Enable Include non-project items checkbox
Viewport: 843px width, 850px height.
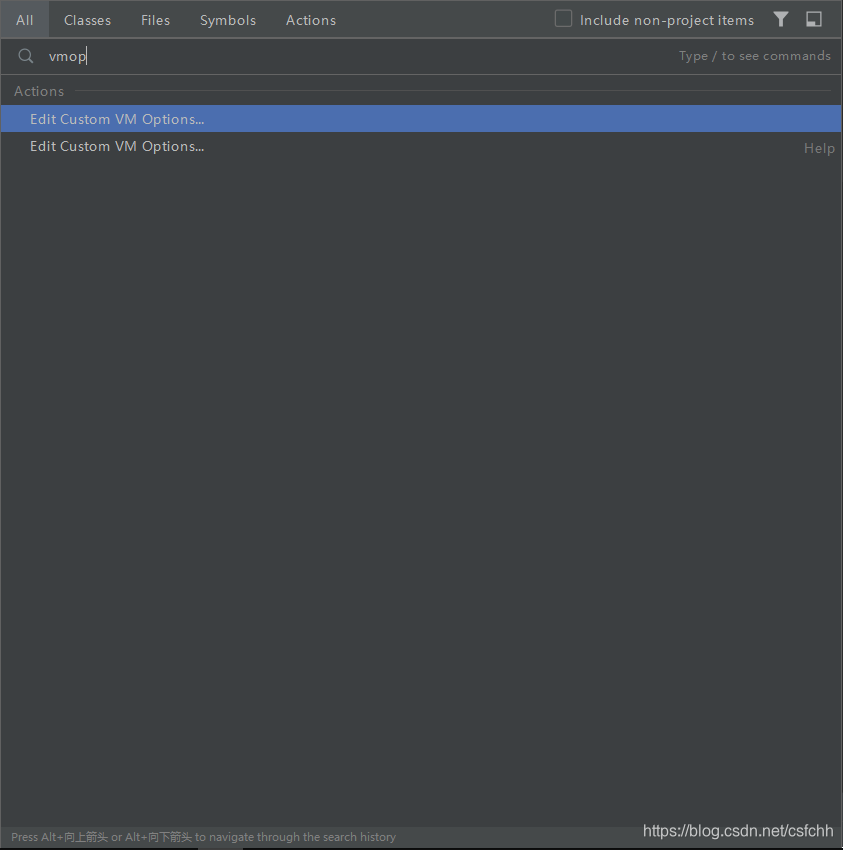pos(563,19)
